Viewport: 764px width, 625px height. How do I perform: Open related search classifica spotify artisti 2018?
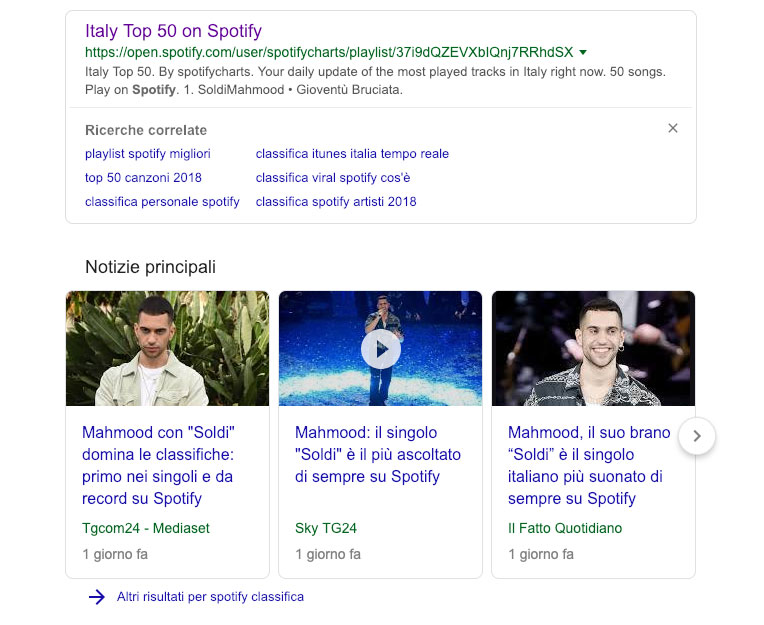[x=336, y=202]
